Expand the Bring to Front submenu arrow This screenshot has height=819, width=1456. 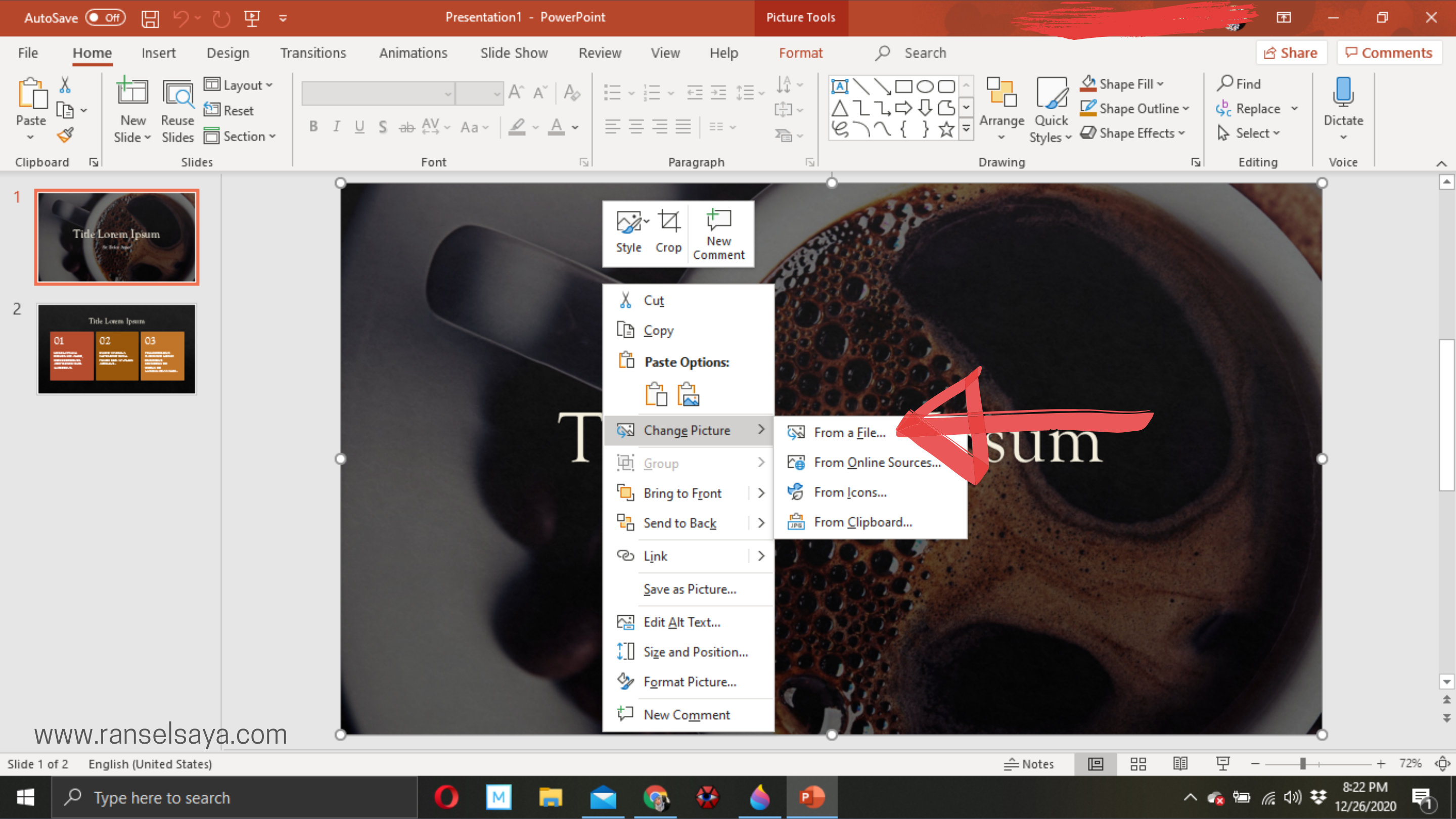(761, 493)
